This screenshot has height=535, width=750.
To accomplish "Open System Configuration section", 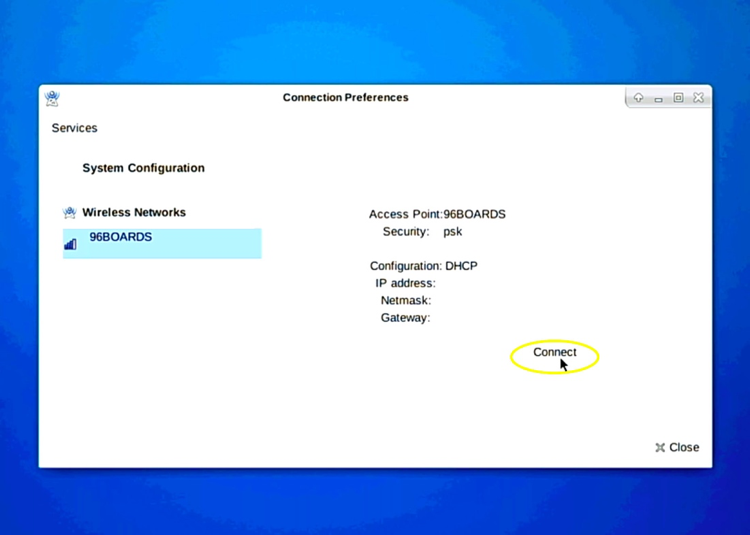I will tap(143, 168).
